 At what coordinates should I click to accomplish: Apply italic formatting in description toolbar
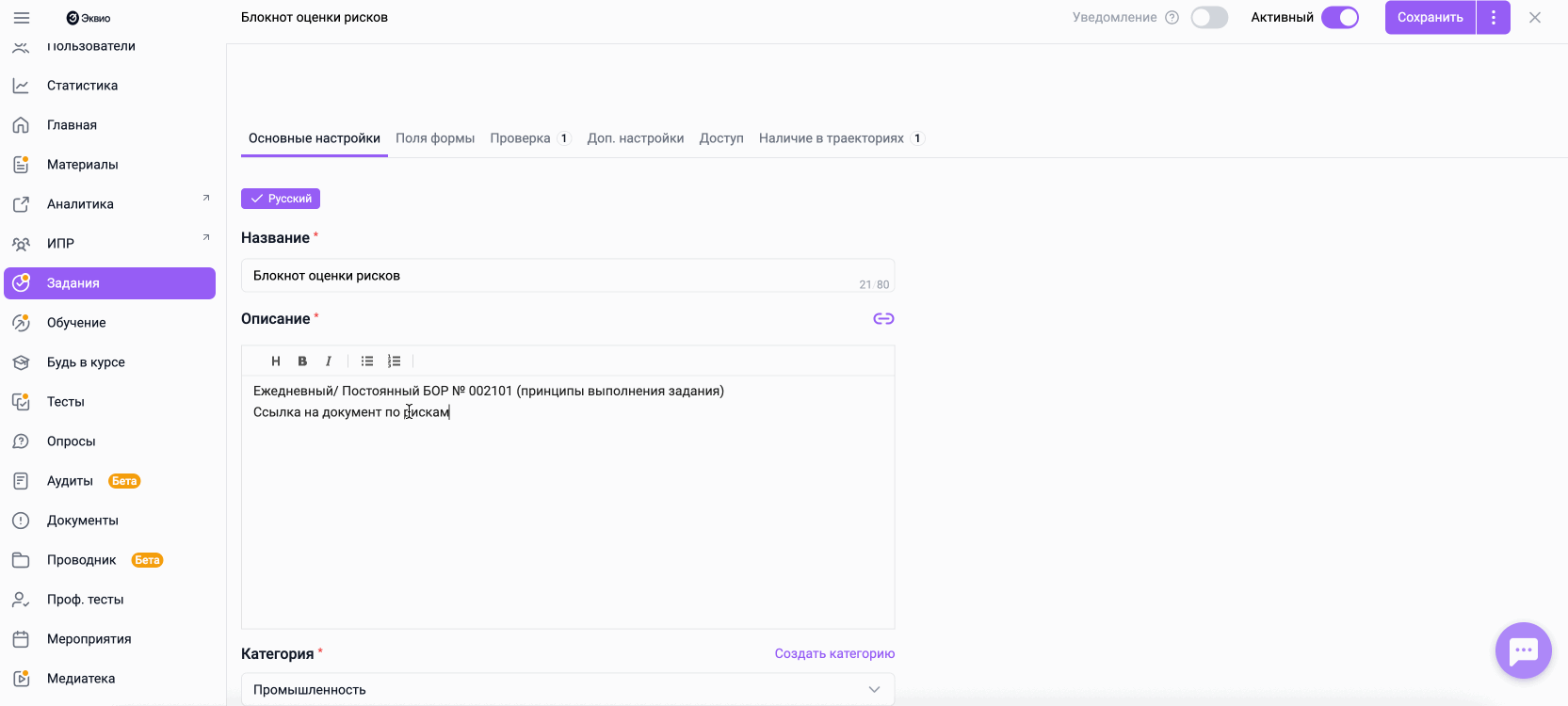[328, 361]
